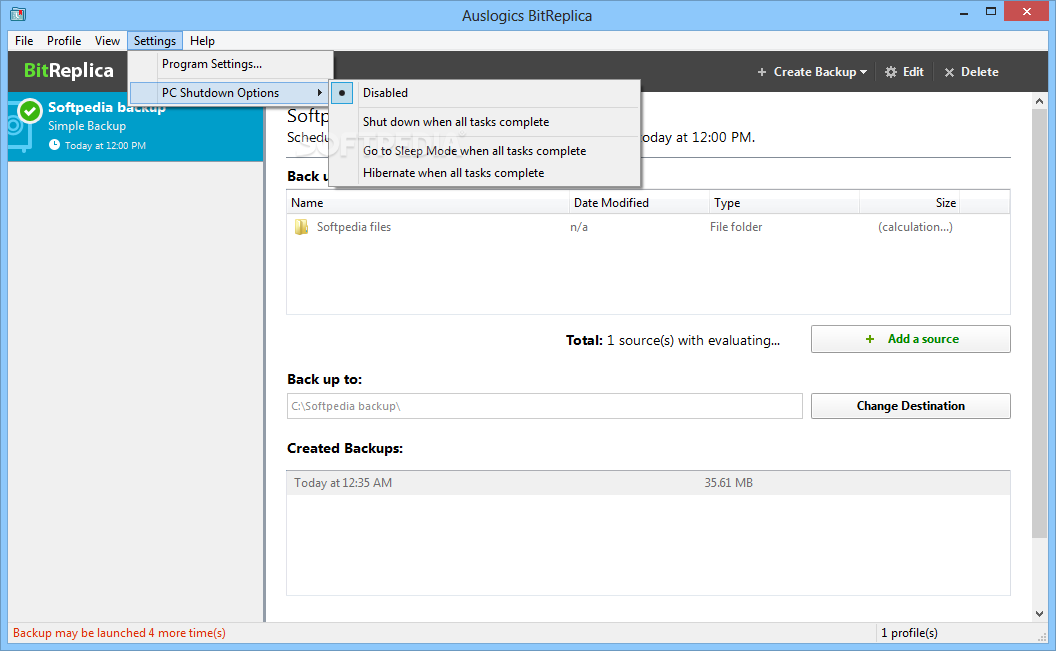Click the Change Destination button
Screen dimensions: 1056x651
[x=911, y=406]
